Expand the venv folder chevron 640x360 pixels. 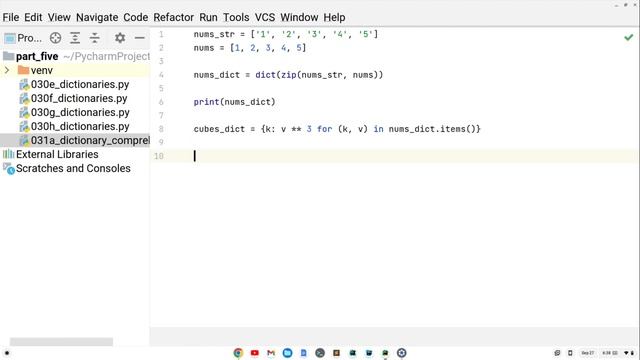pyautogui.click(x=7, y=70)
